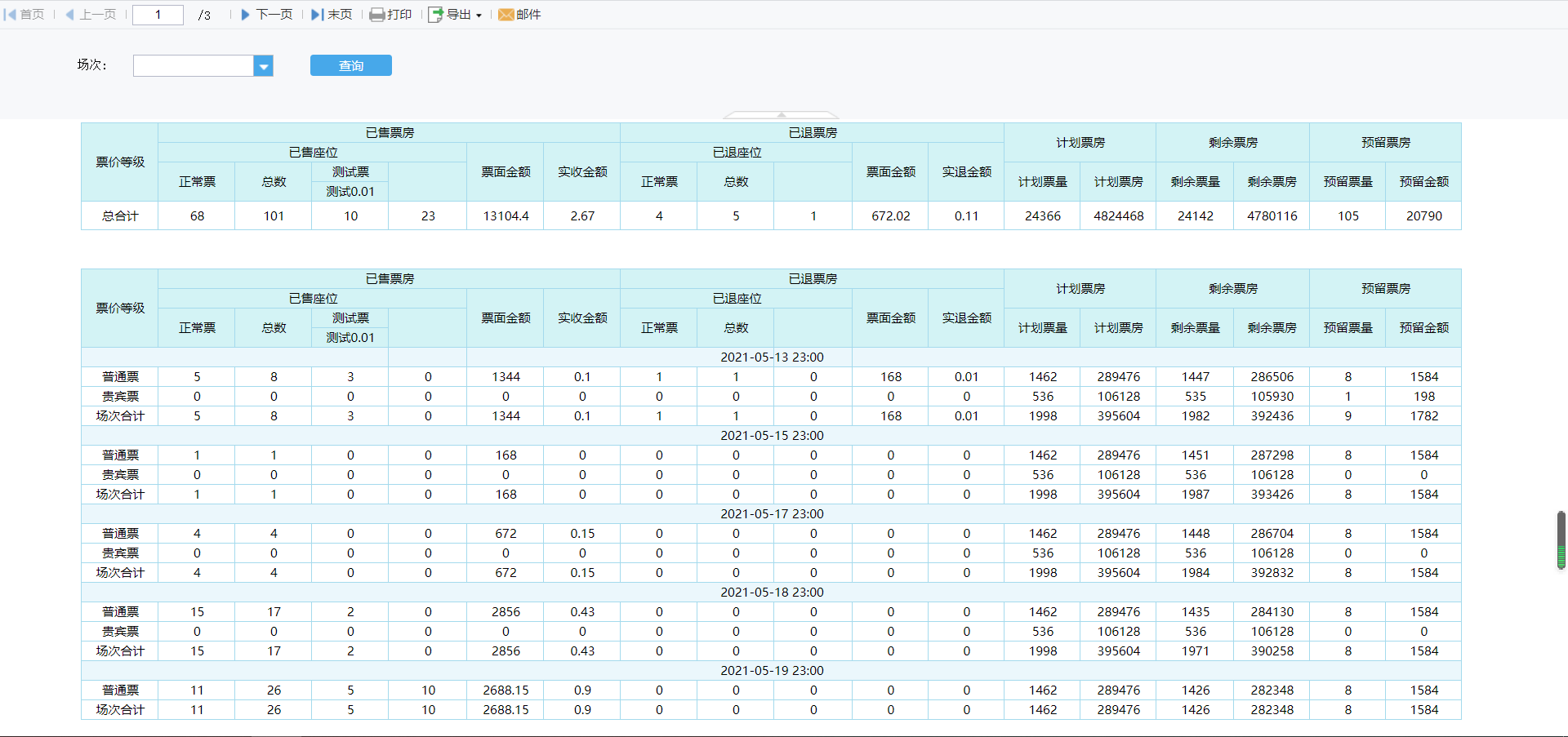
Task: Select the 总合计 row label cell
Action: tap(120, 216)
